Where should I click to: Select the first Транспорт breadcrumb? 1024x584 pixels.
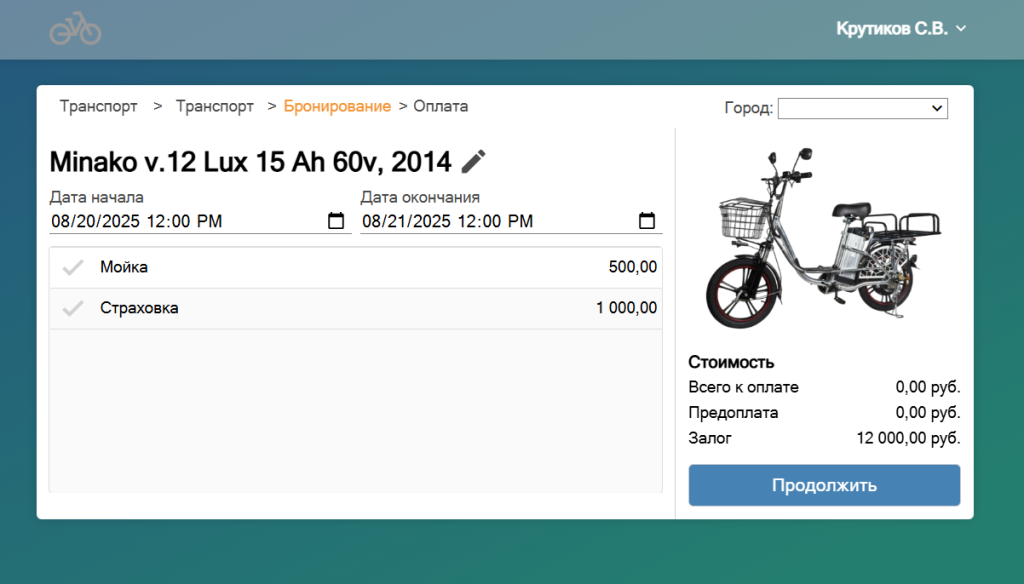(98, 106)
